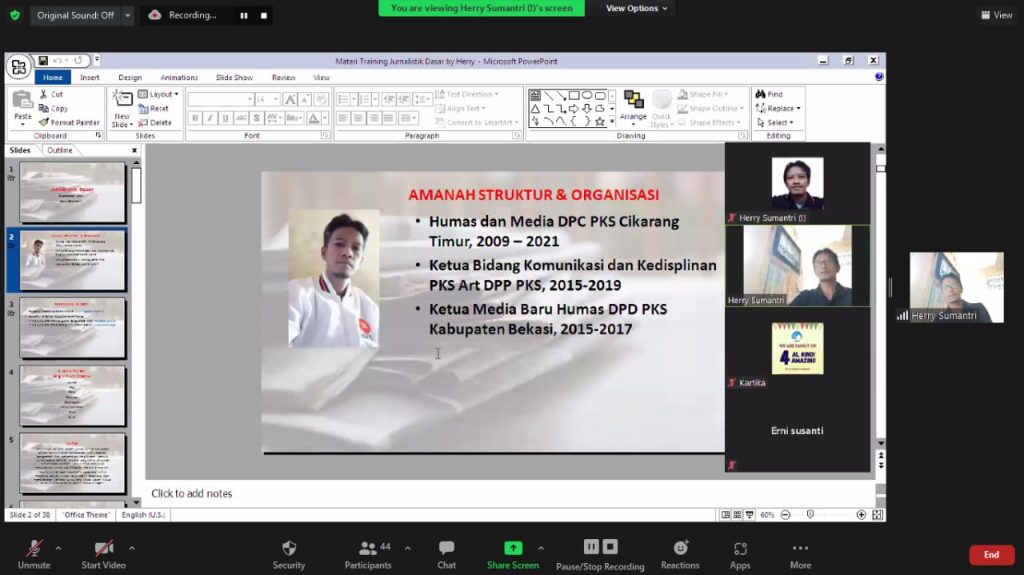This screenshot has height=575, width=1024.
Task: Click the red End button
Action: click(x=990, y=555)
